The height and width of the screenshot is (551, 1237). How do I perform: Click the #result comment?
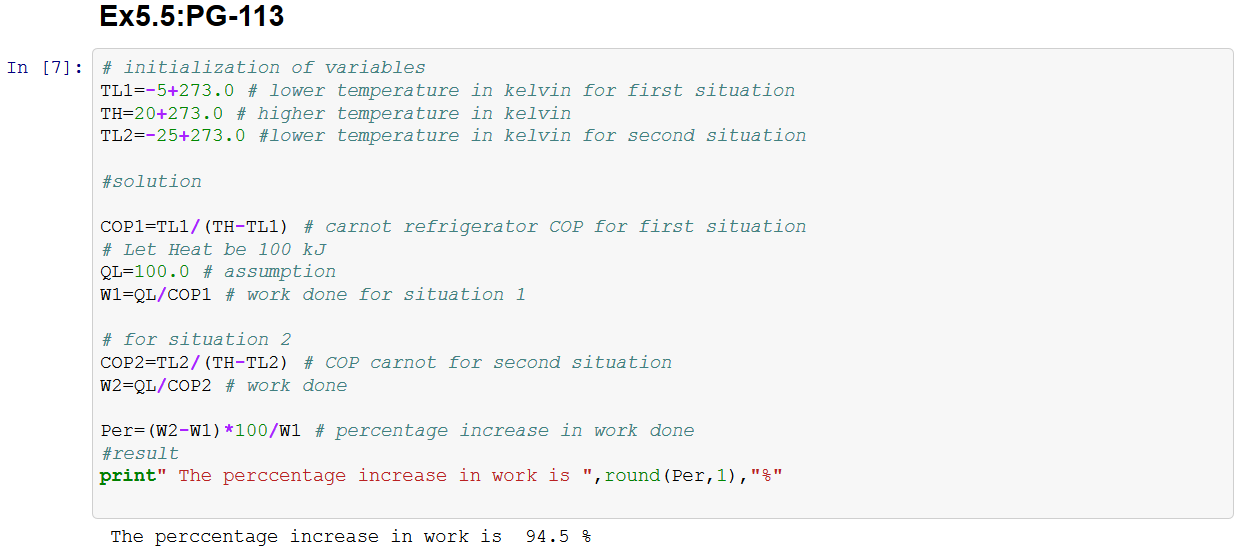point(140,454)
